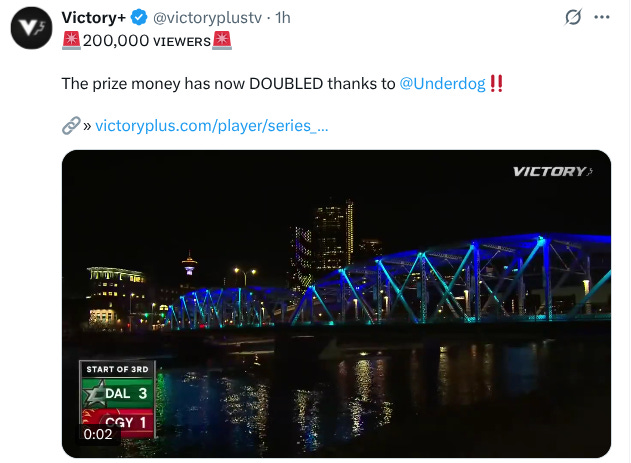
Task: Click the 1h post timestamp
Action: [x=283, y=18]
